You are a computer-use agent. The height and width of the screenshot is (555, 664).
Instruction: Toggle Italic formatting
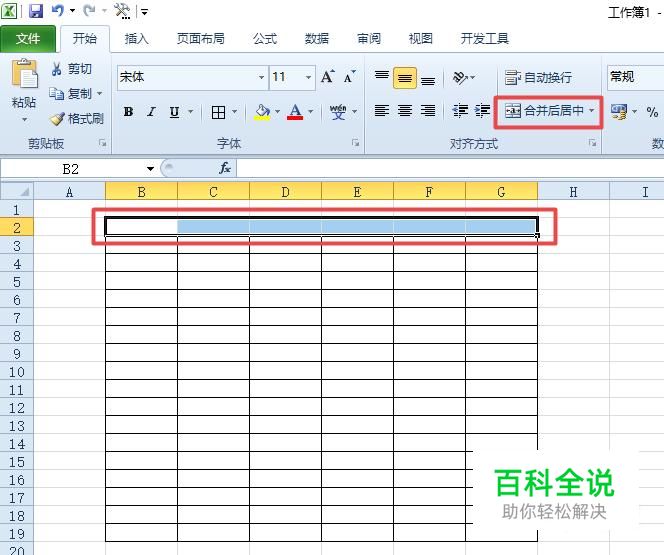pos(151,112)
